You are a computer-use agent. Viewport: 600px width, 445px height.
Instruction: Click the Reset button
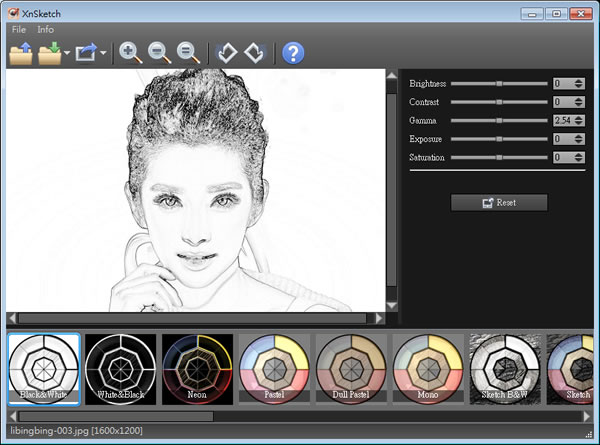tap(499, 203)
